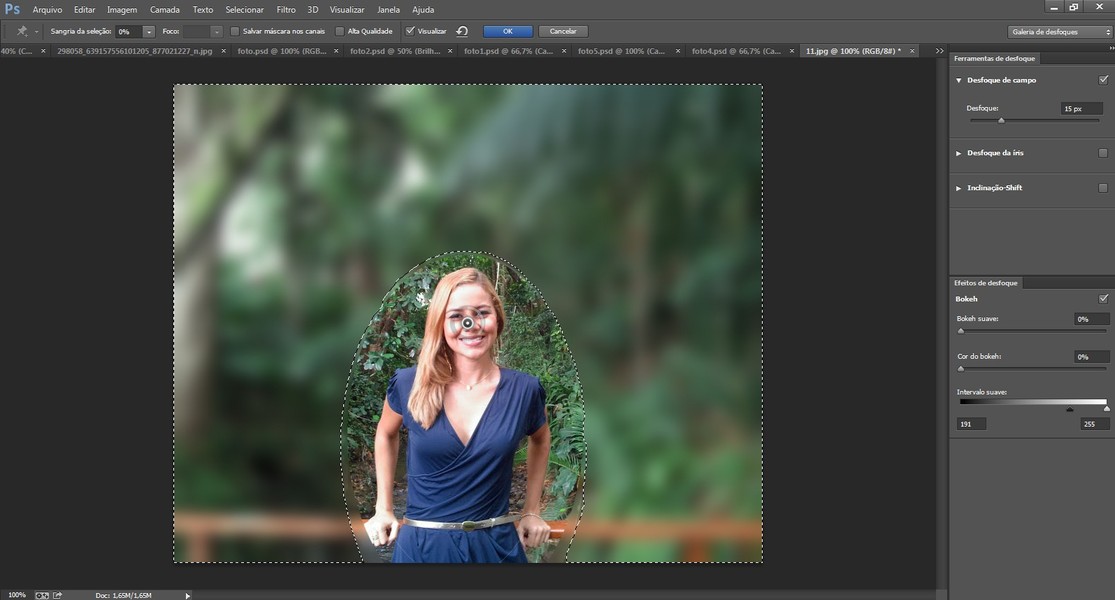Close the 298058 jpg document tab
The height and width of the screenshot is (600, 1115).
(223, 51)
